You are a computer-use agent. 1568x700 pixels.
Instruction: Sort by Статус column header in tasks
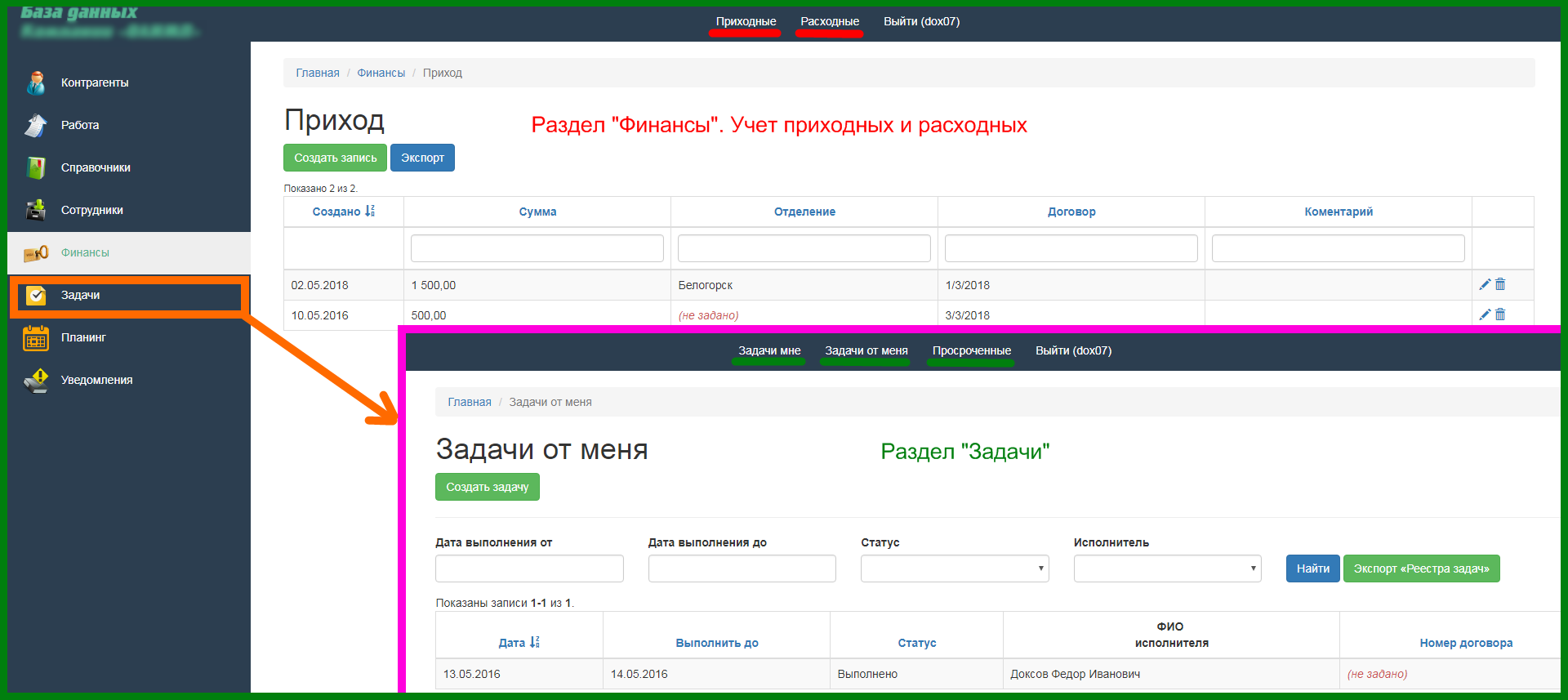pyautogui.click(x=917, y=643)
